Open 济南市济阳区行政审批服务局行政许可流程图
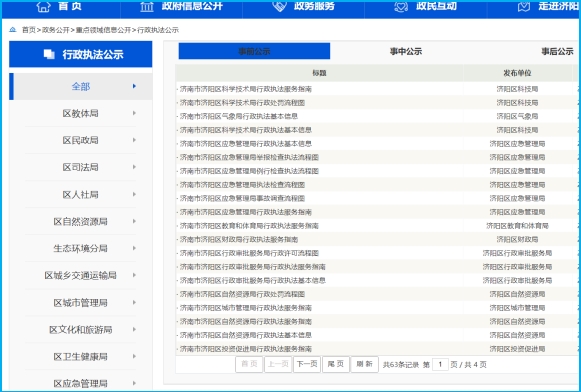The width and height of the screenshot is (581, 392). coord(249,253)
